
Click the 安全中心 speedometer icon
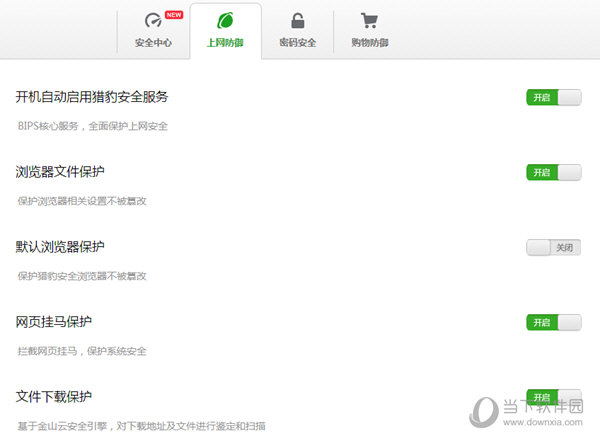(x=153, y=20)
